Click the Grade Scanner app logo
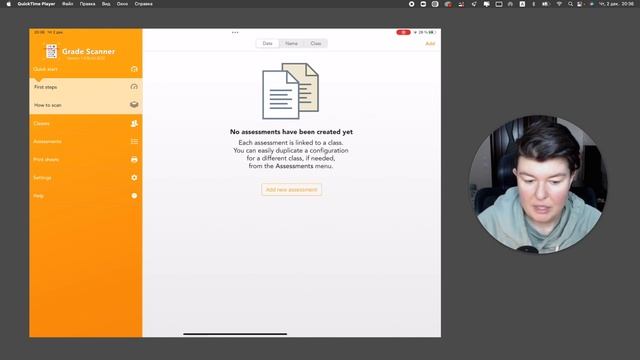640x360 pixels. (x=51, y=51)
